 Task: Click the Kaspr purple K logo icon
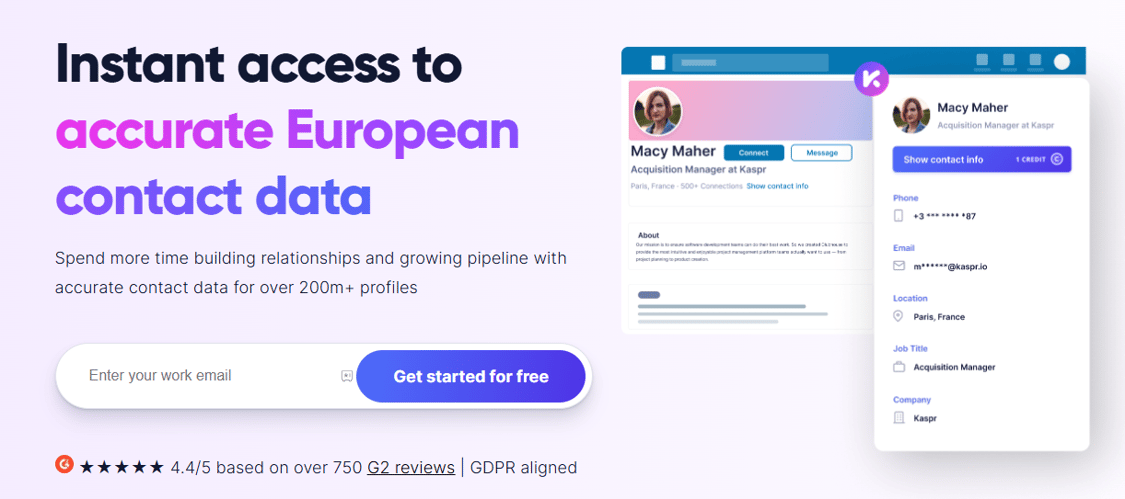[872, 79]
